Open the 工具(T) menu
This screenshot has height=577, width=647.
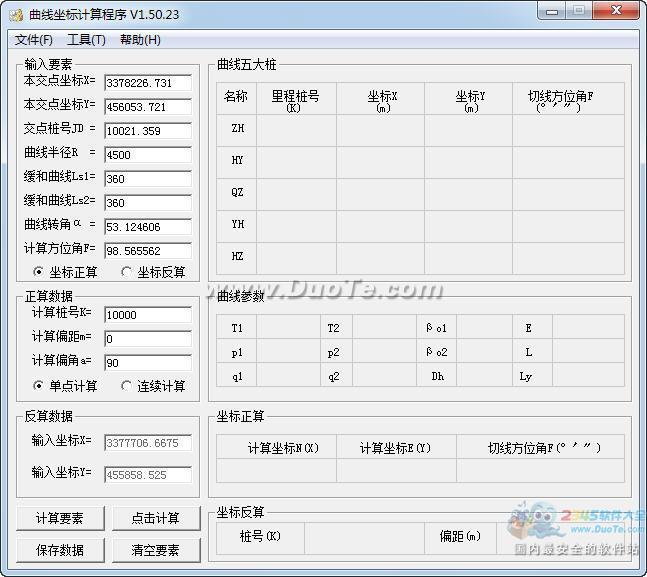(86, 40)
